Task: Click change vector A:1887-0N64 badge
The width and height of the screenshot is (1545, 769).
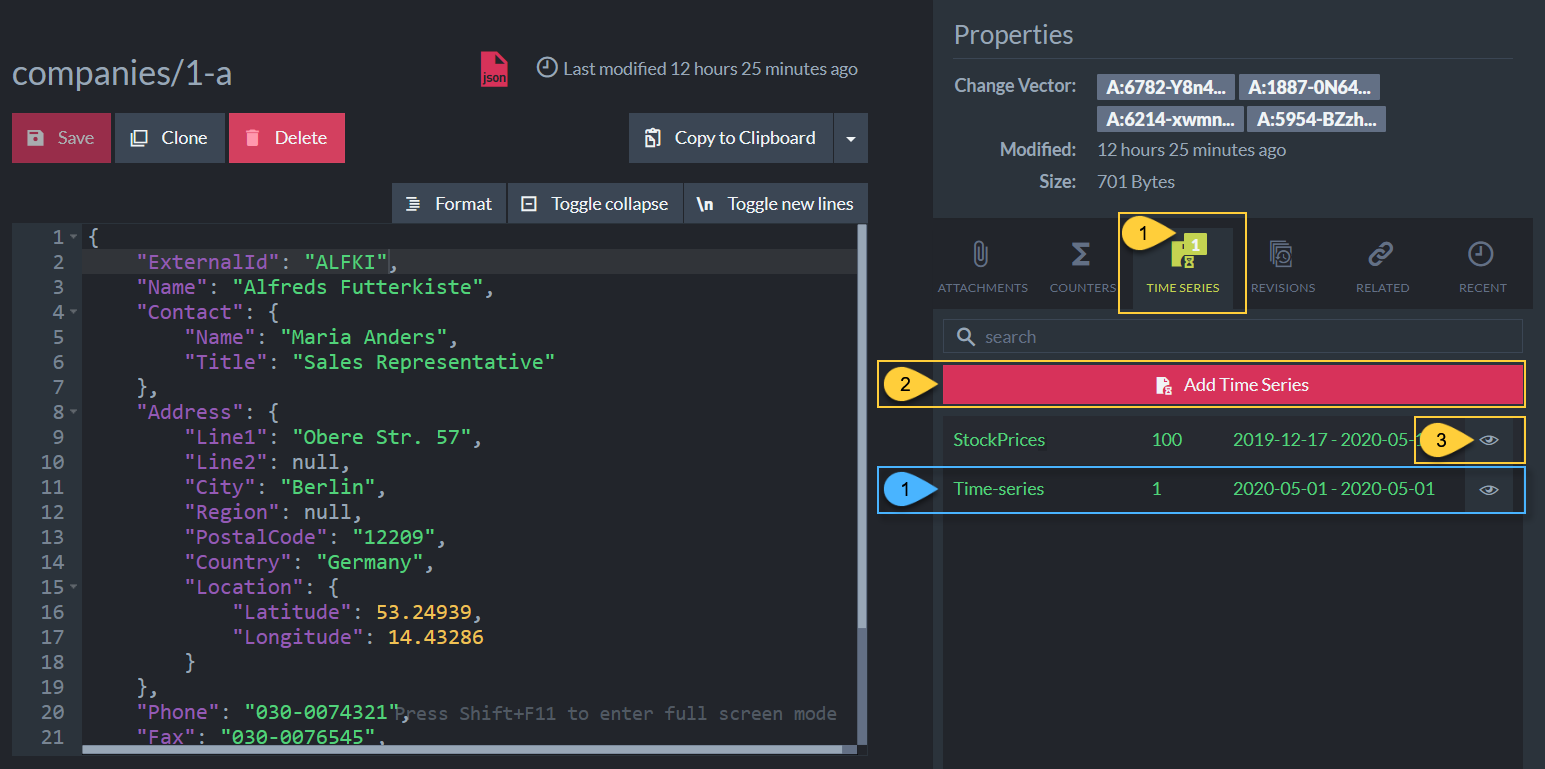Action: (x=1310, y=87)
